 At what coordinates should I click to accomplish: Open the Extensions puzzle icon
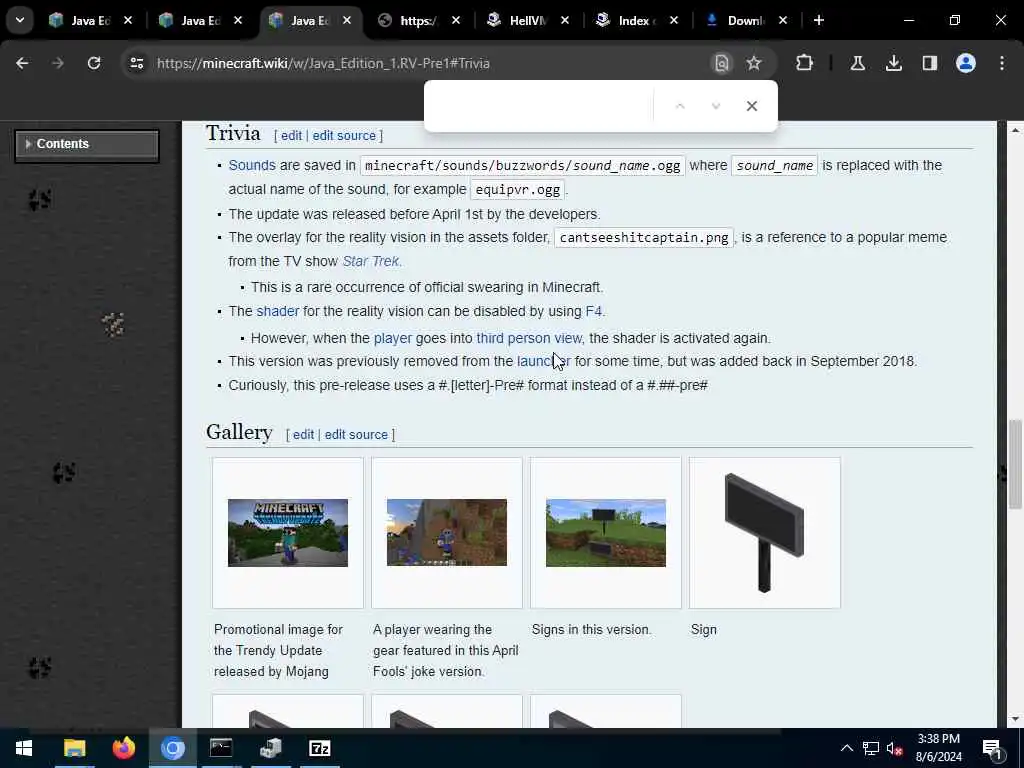coord(805,63)
